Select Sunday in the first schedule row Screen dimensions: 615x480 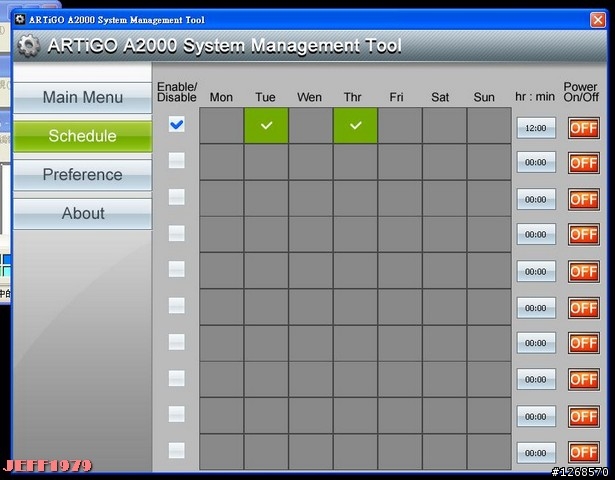[x=489, y=125]
